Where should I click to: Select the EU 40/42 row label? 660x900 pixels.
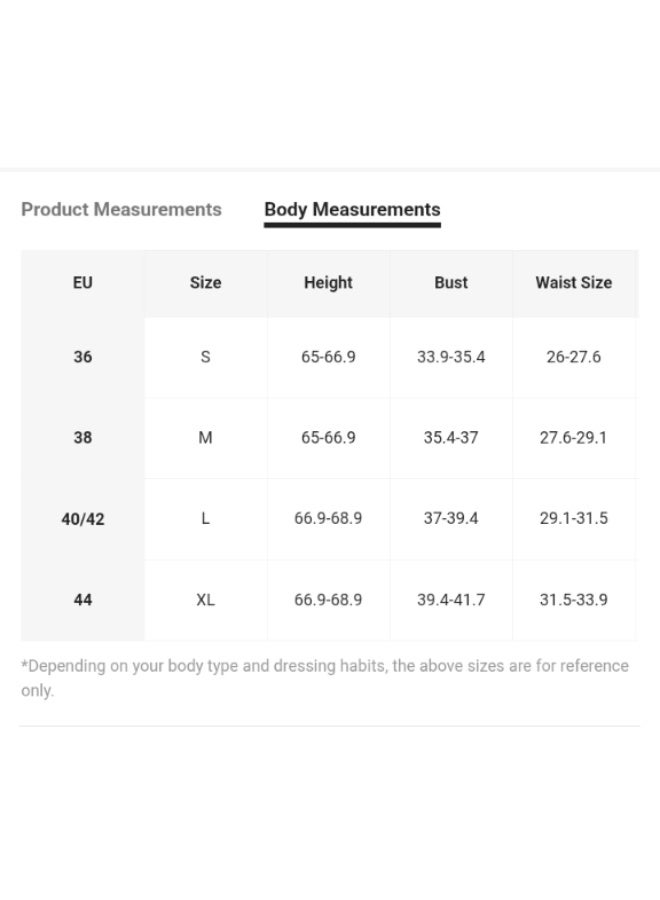(83, 519)
